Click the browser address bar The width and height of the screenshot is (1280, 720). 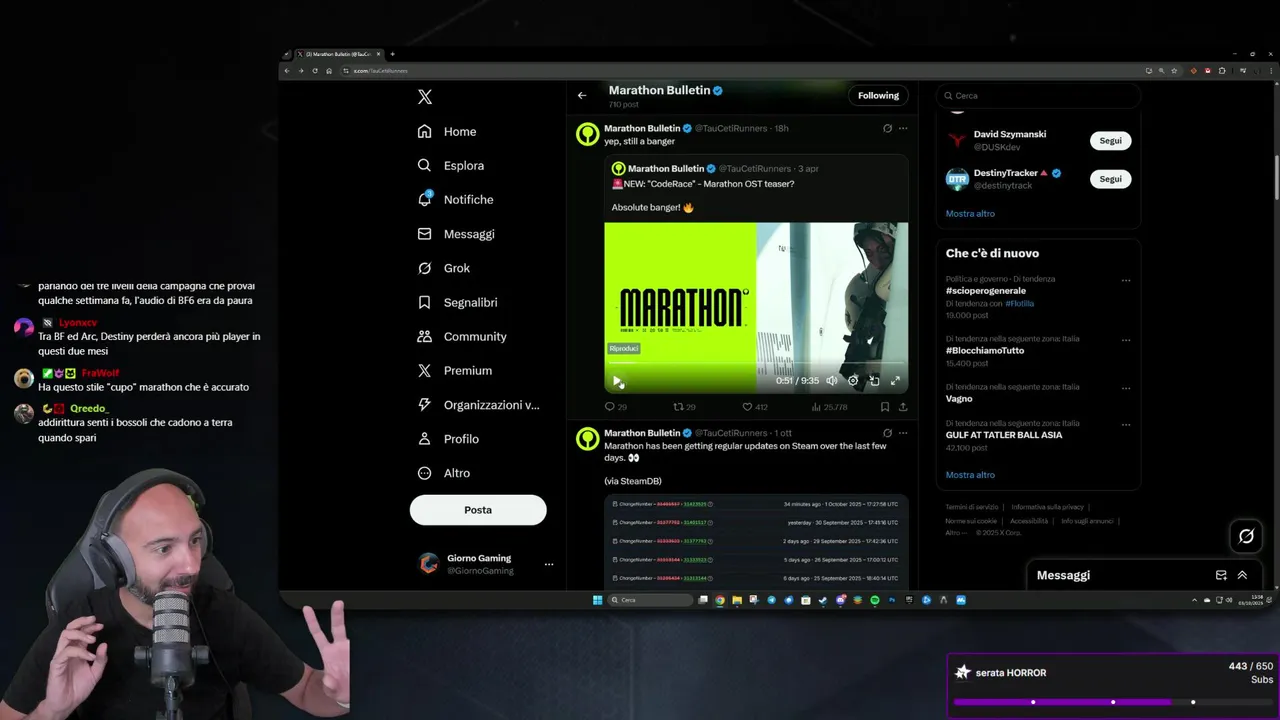click(x=740, y=71)
